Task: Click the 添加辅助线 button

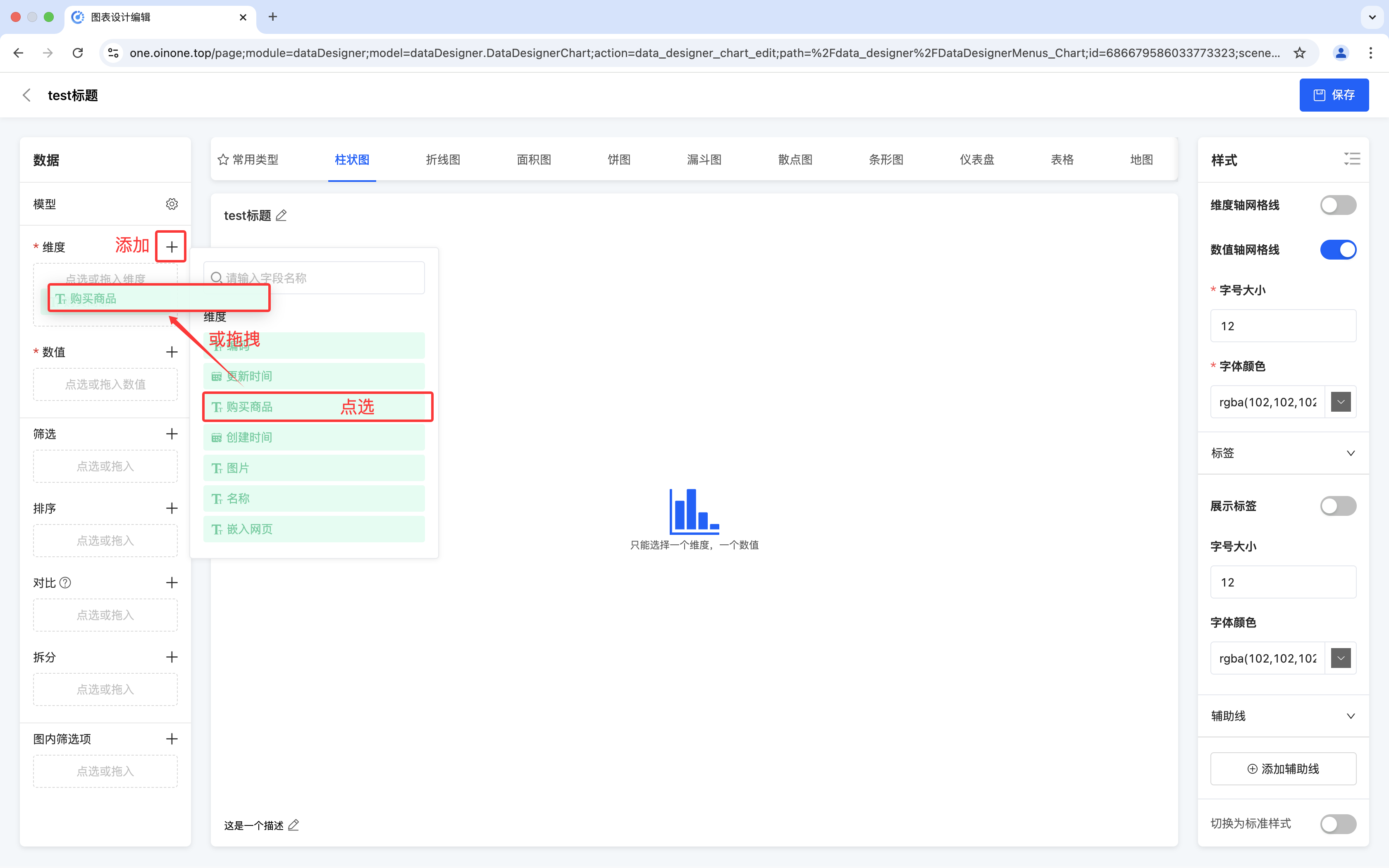Action: tap(1283, 769)
